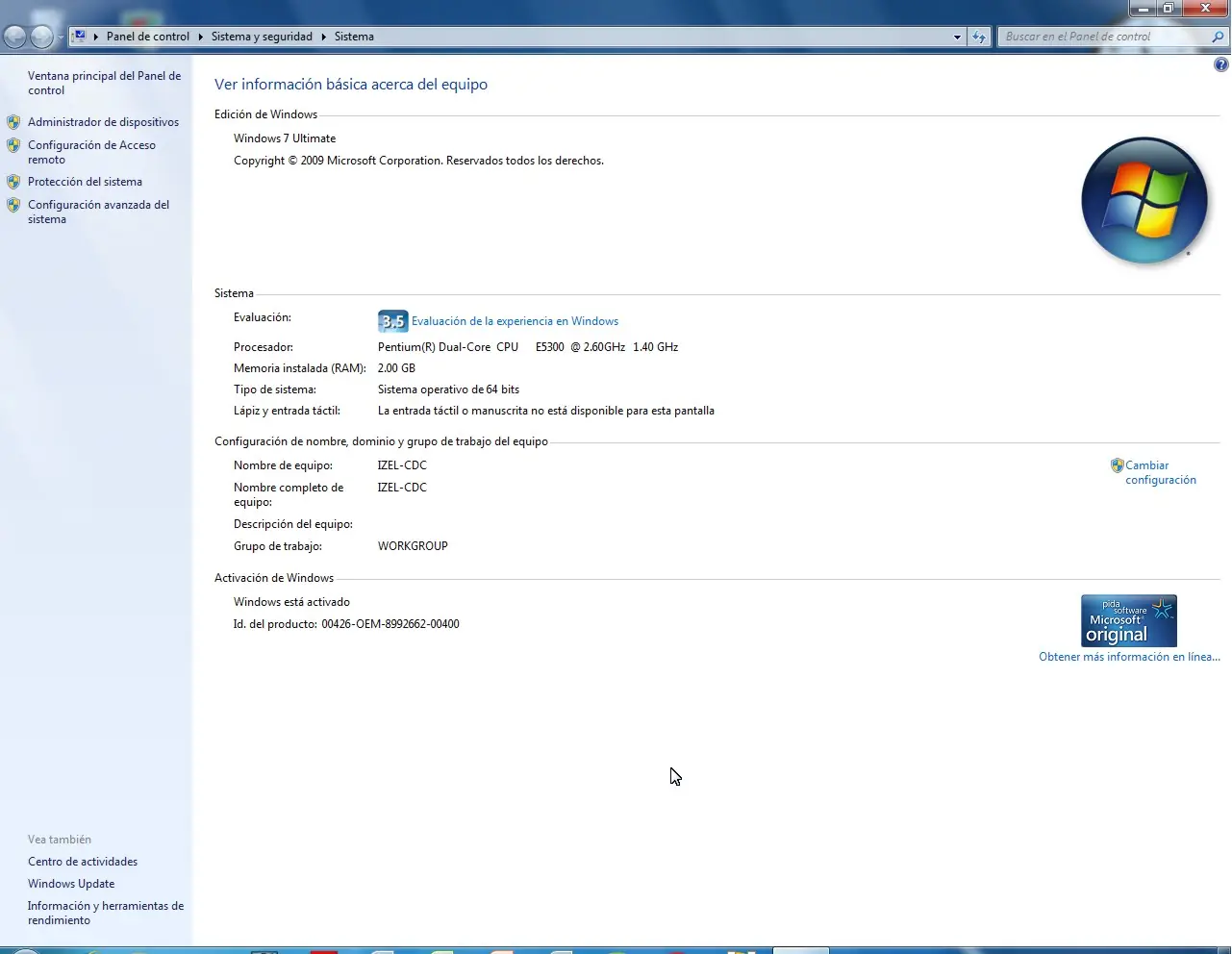Click the Copyright 2009 Microsoft Corporation line

pyautogui.click(x=418, y=161)
